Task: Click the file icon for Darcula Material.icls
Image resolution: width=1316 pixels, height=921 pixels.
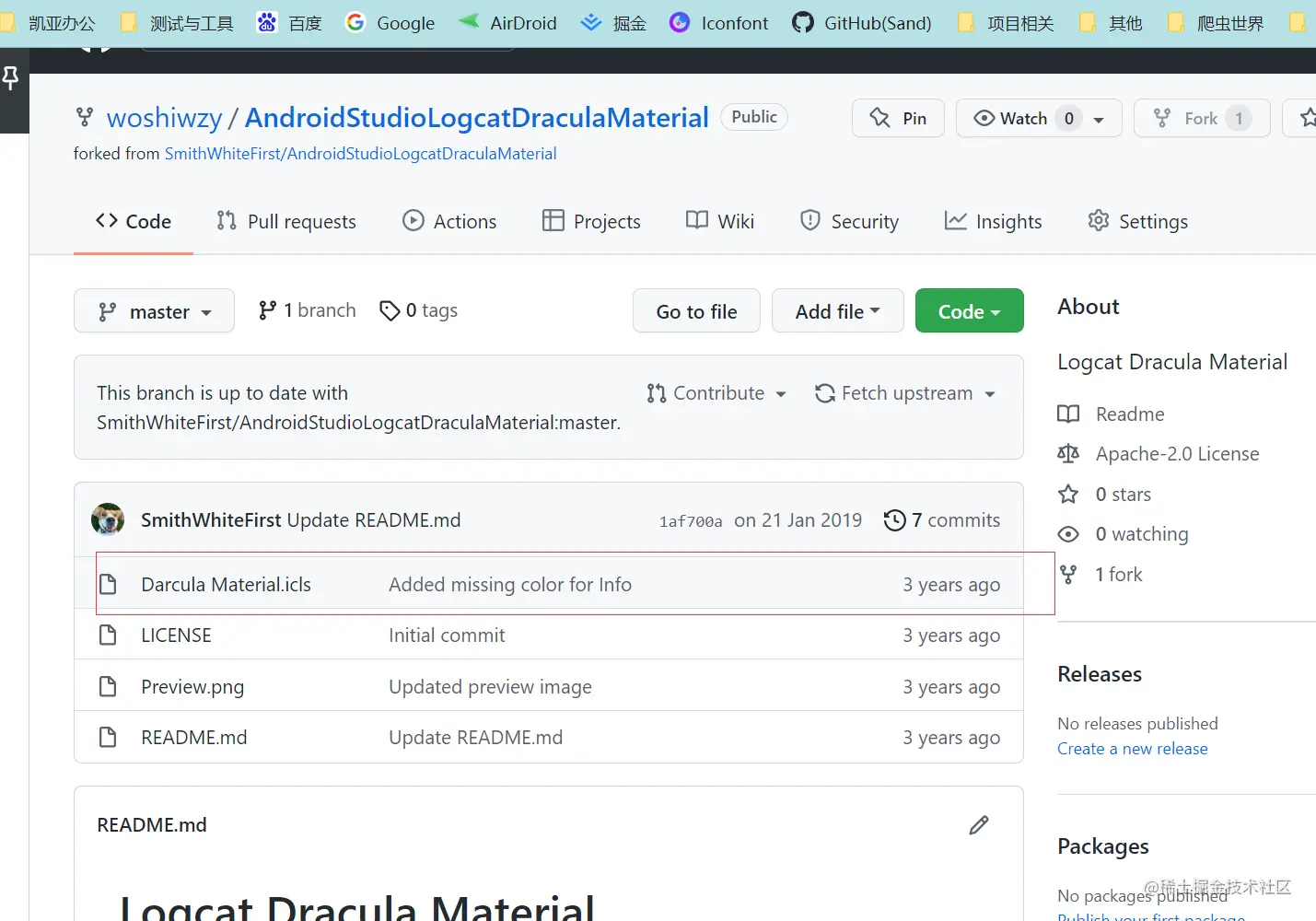Action: 108,584
